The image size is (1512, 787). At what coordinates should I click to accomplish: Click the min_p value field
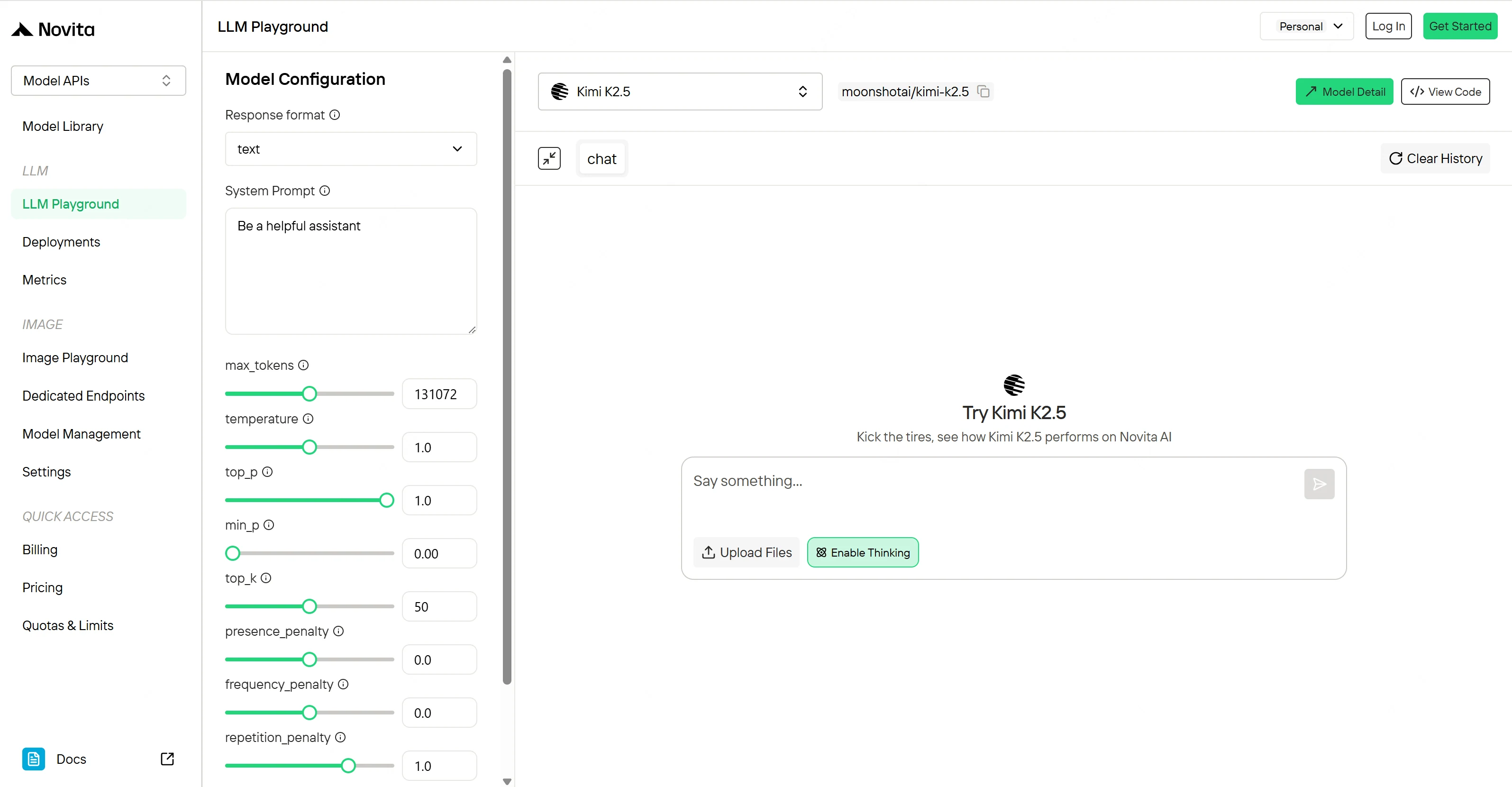pos(439,553)
